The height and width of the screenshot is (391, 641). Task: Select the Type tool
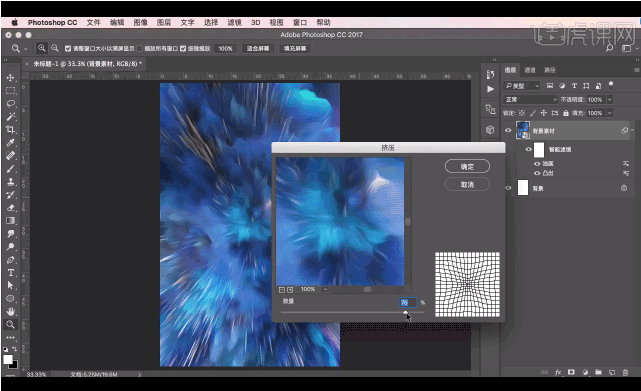point(11,273)
